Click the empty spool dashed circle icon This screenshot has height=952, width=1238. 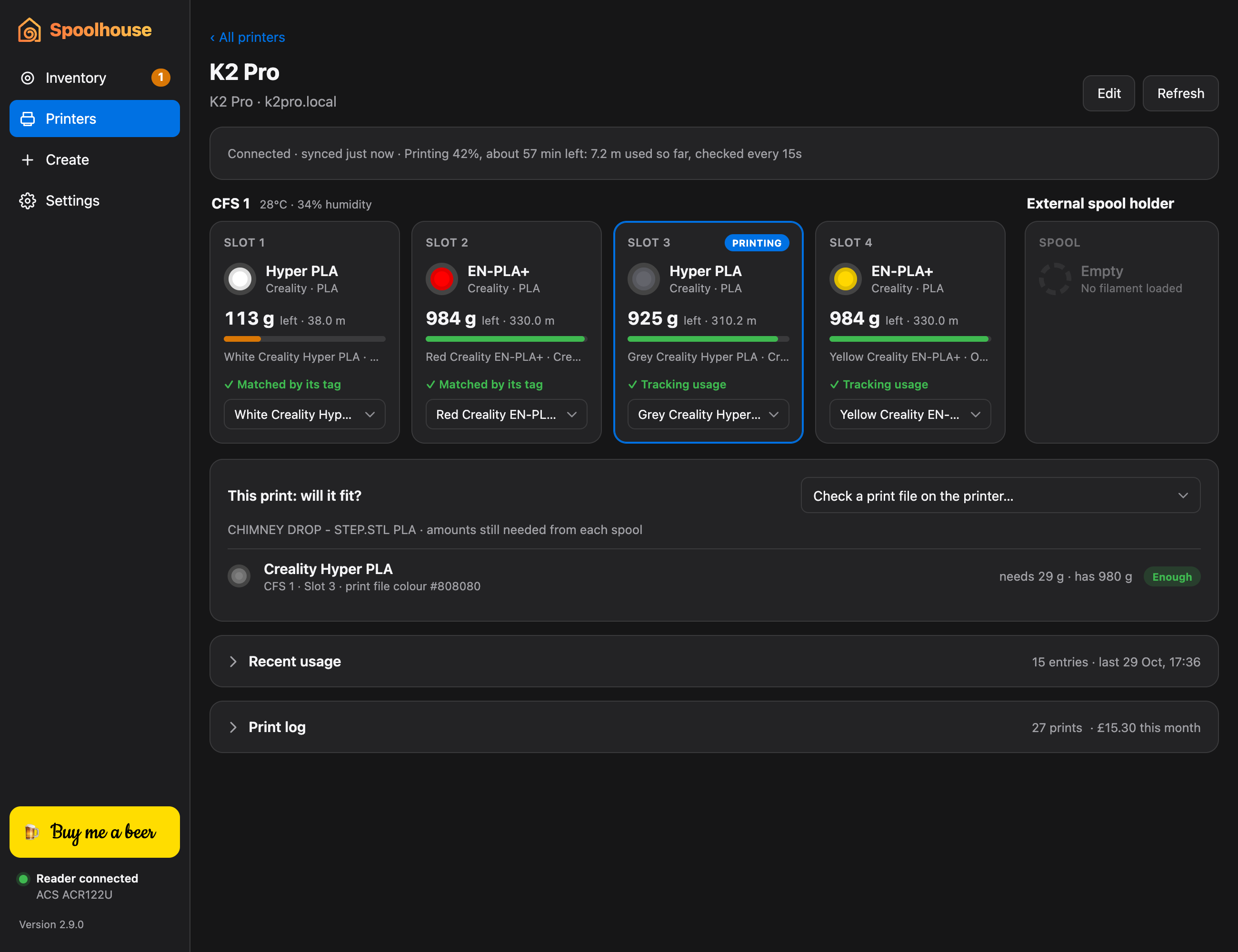click(x=1054, y=279)
